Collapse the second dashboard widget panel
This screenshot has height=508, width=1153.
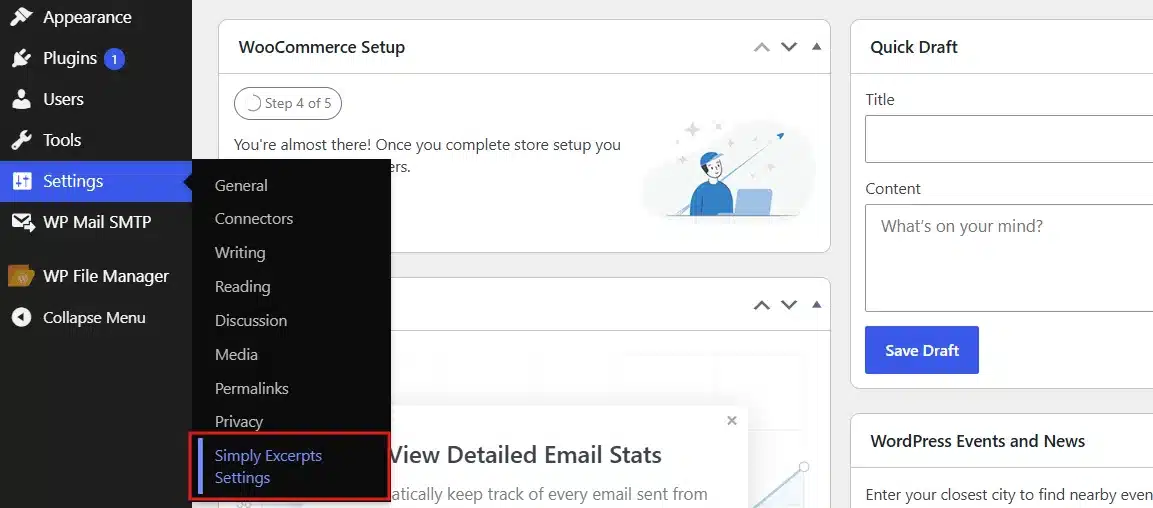(x=815, y=304)
